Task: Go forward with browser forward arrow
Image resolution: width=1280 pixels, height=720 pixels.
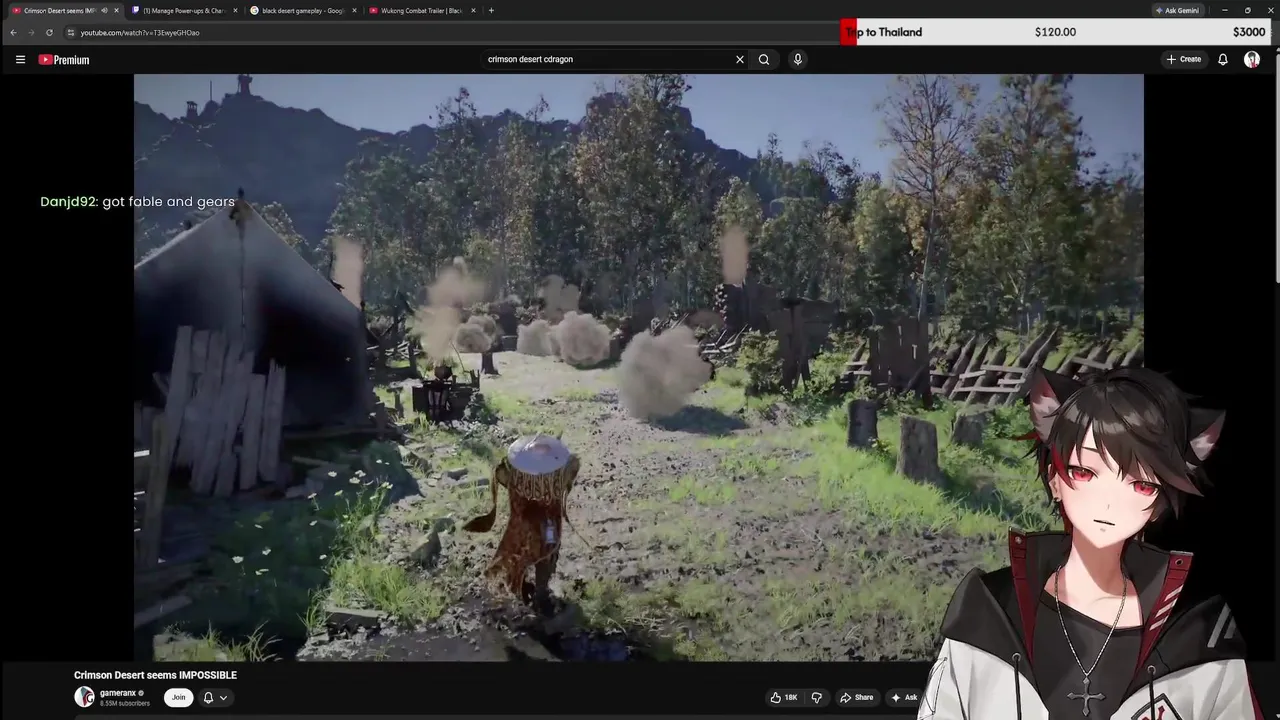Action: coord(31,32)
